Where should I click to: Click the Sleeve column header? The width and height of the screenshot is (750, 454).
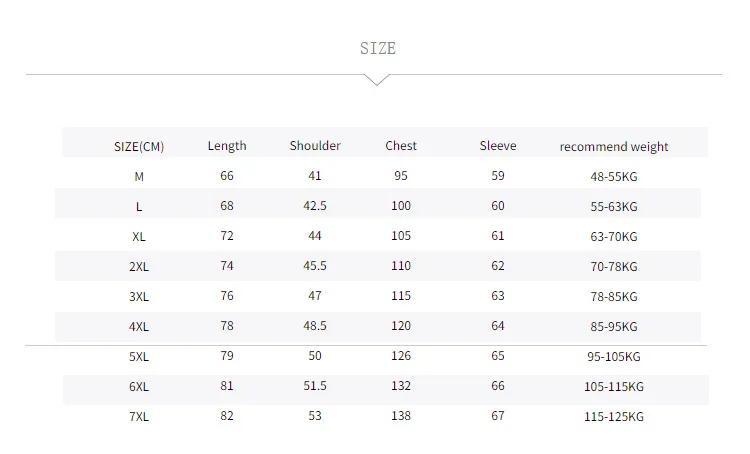tap(498, 145)
